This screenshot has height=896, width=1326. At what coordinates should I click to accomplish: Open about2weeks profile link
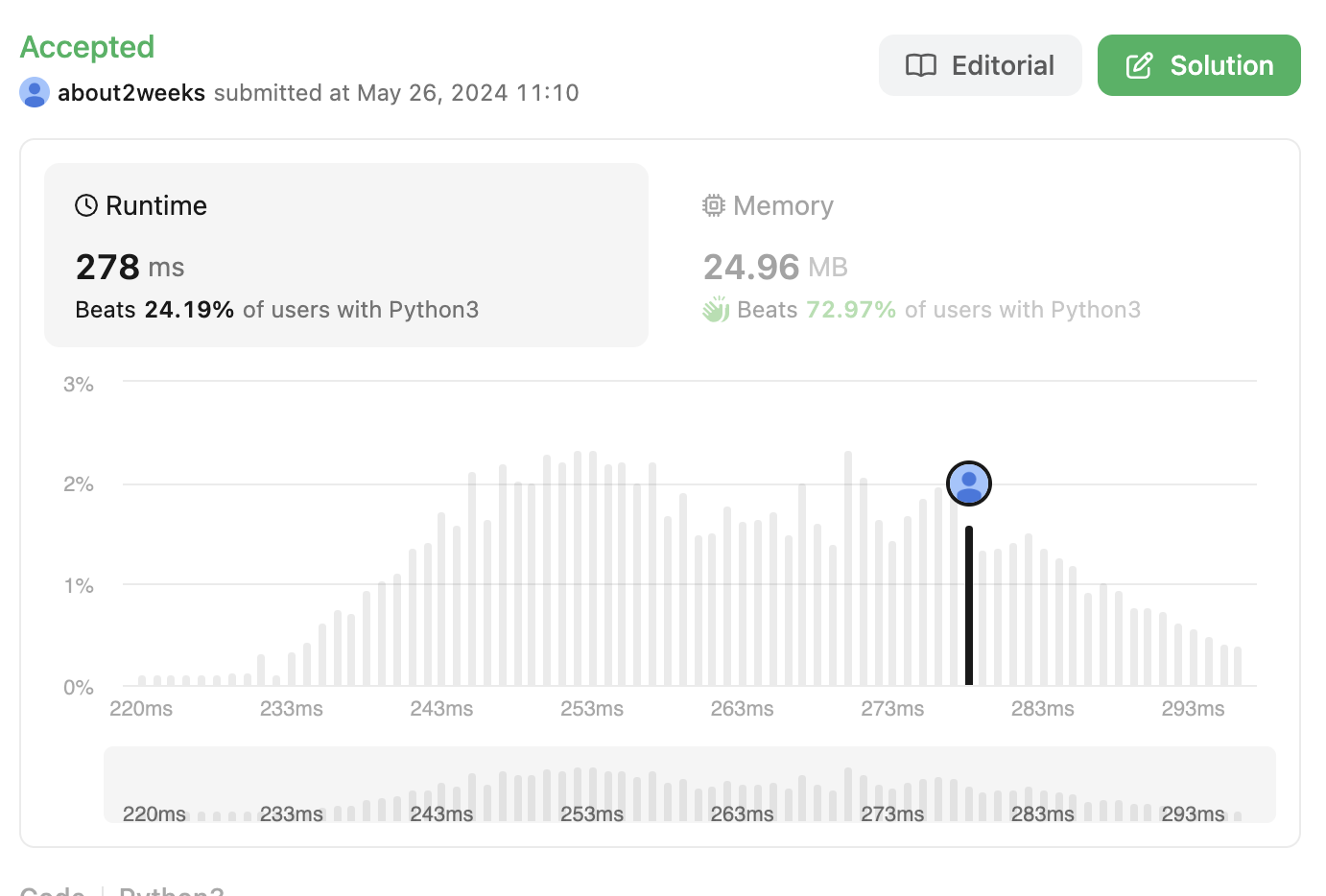pyautogui.click(x=131, y=92)
